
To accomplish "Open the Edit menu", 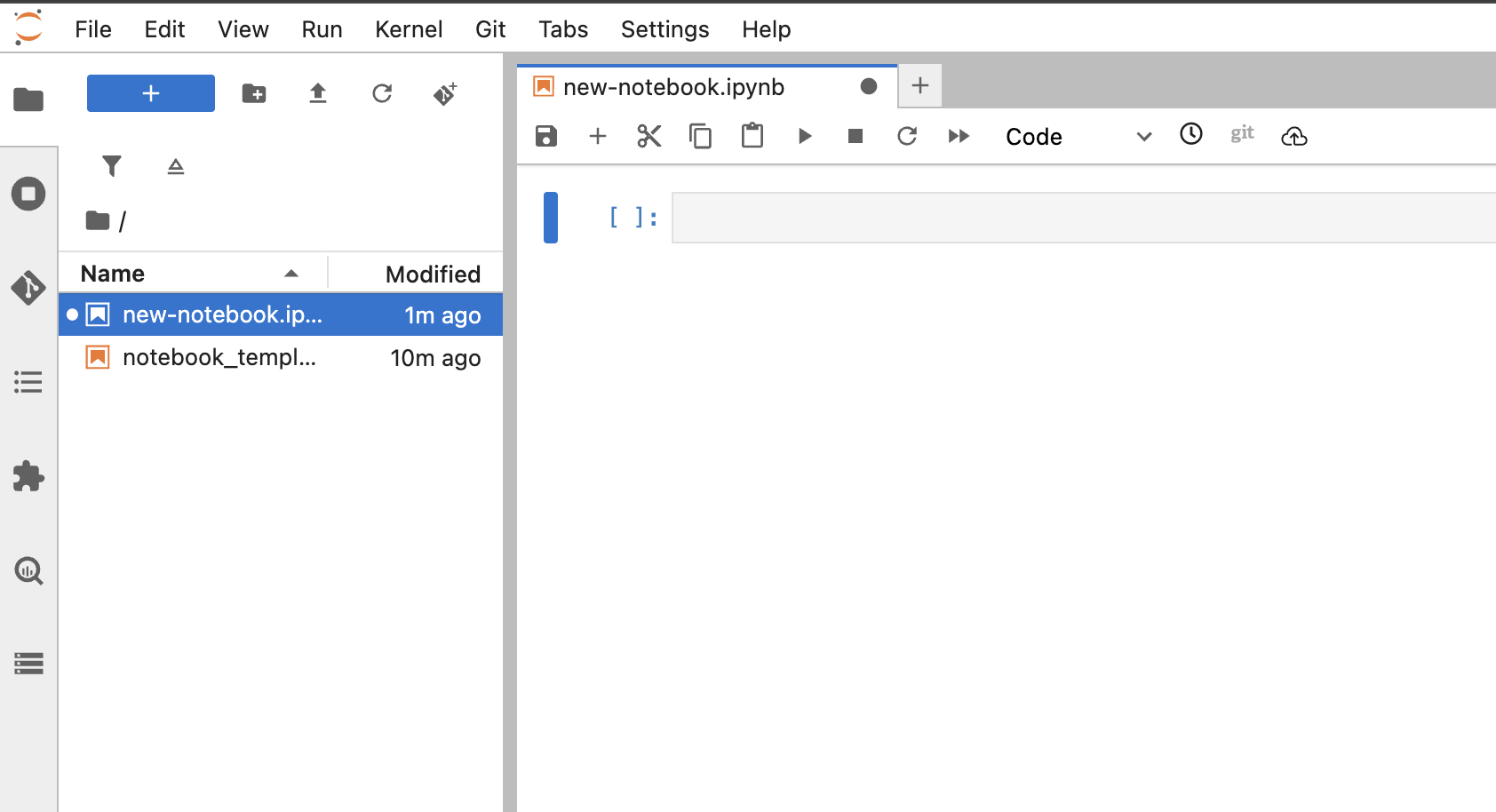I will 164,29.
